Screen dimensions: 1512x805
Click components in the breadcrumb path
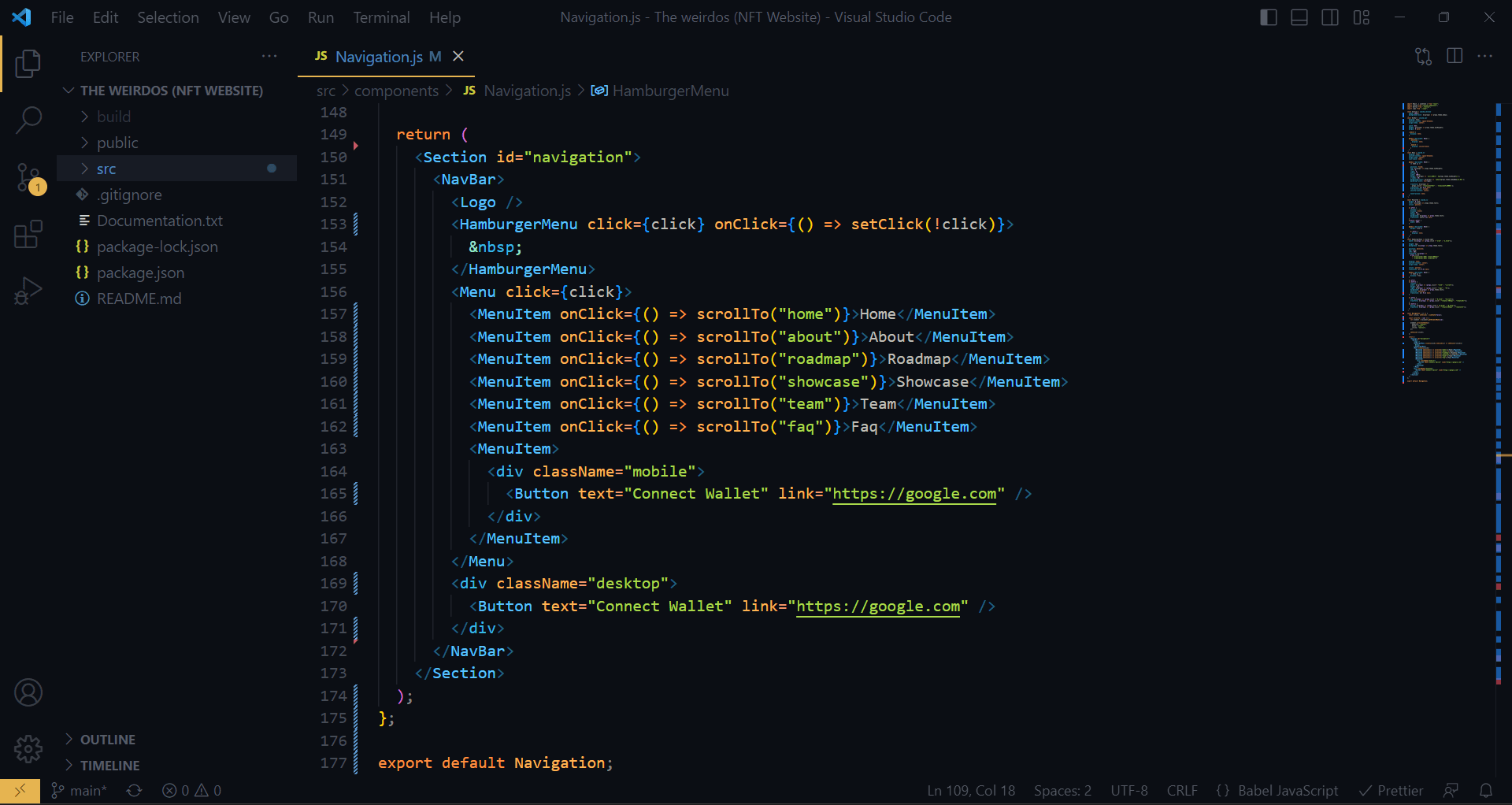397,91
